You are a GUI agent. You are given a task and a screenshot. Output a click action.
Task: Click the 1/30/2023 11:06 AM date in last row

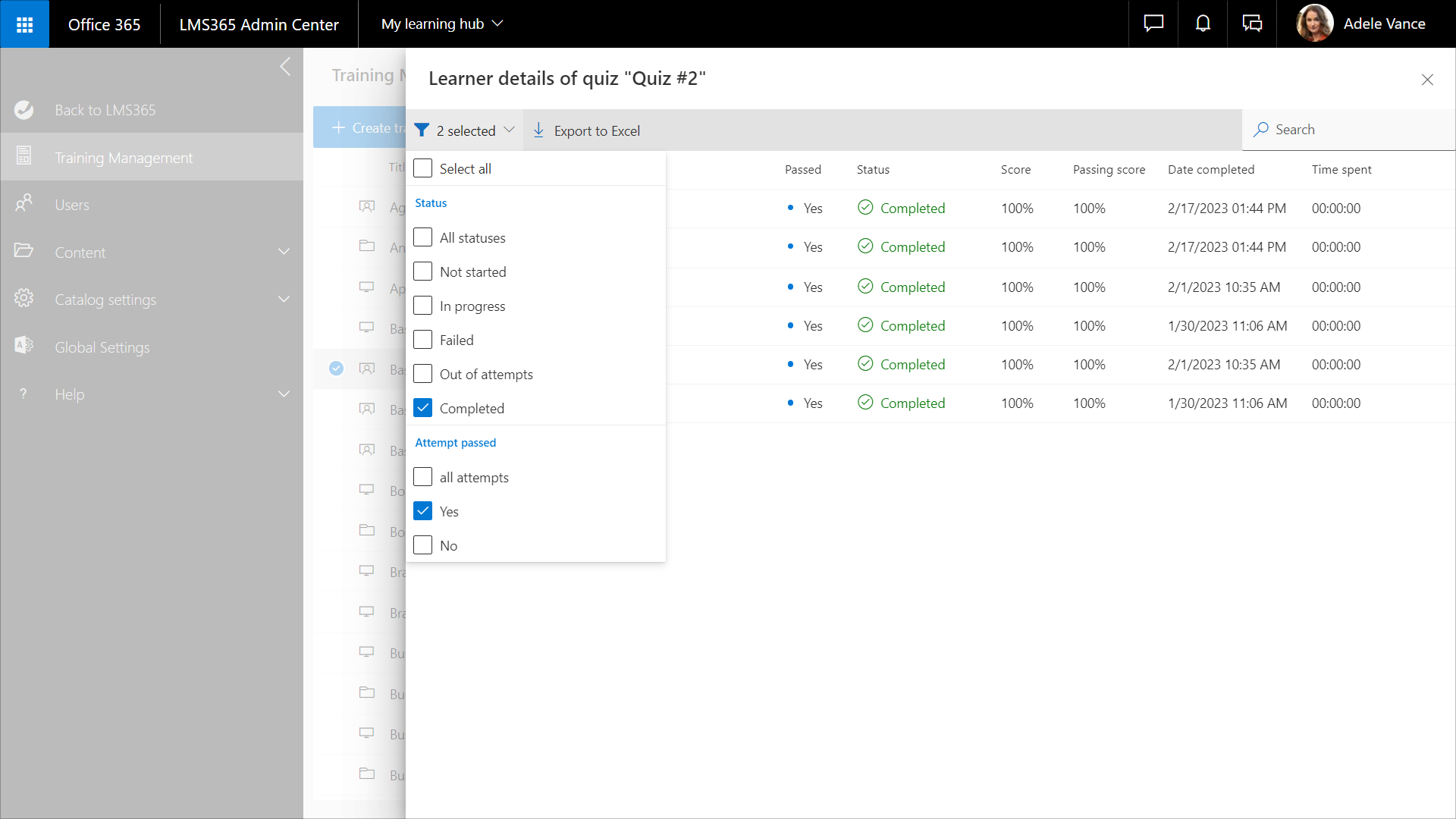[1227, 403]
